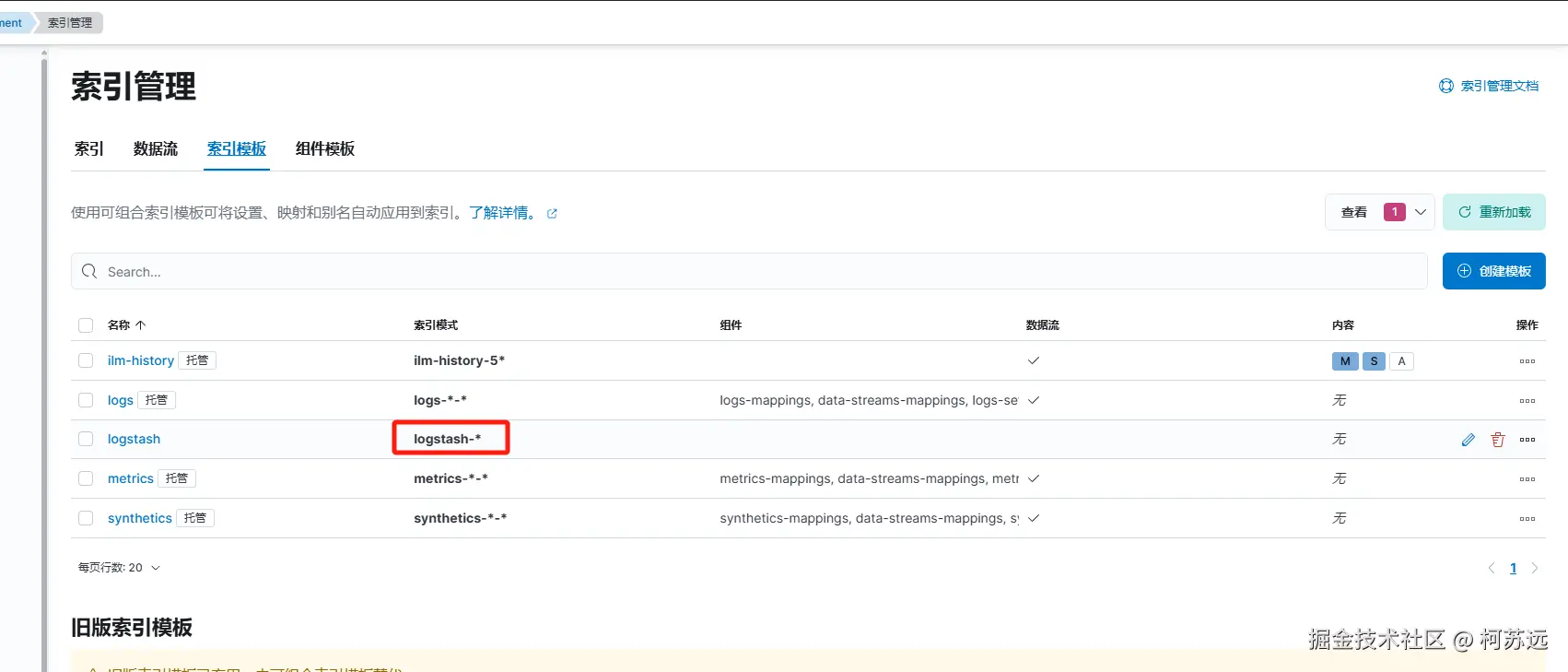Click the 重新加载 reload button
This screenshot has width=1568, height=672.
pos(1494,212)
